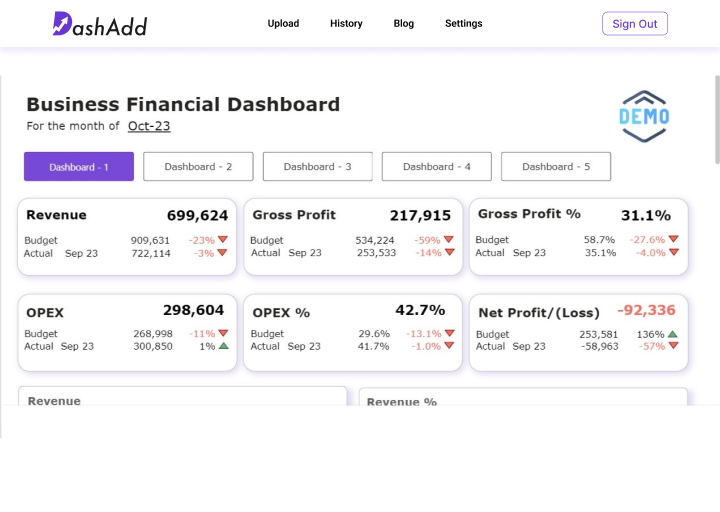Image resolution: width=720 pixels, height=512 pixels.
Task: Click the DashAdd logo
Action: 100,24
